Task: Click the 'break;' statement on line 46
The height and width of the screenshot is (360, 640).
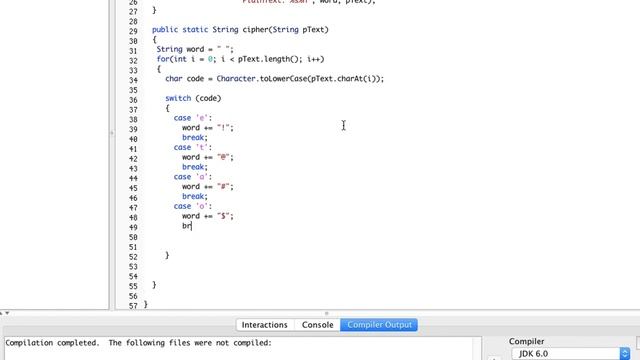Action: tap(195, 196)
